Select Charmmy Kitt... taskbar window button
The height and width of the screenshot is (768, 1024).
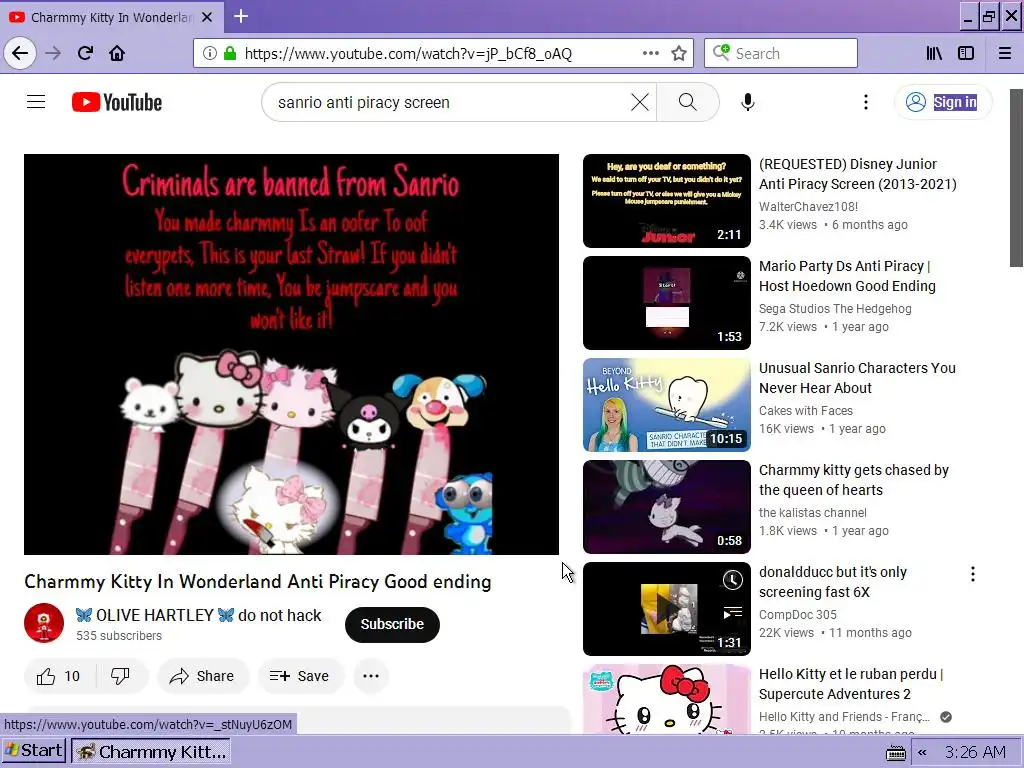tap(151, 752)
